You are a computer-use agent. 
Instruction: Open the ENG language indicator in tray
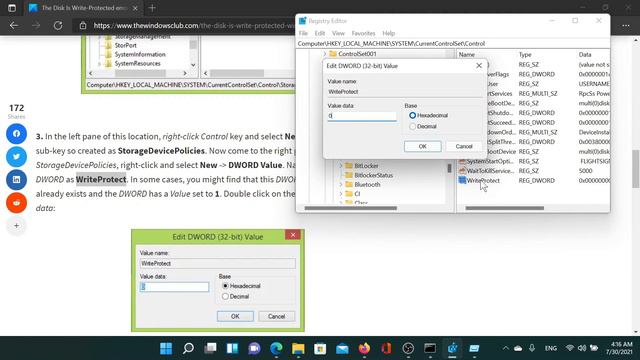click(551, 348)
